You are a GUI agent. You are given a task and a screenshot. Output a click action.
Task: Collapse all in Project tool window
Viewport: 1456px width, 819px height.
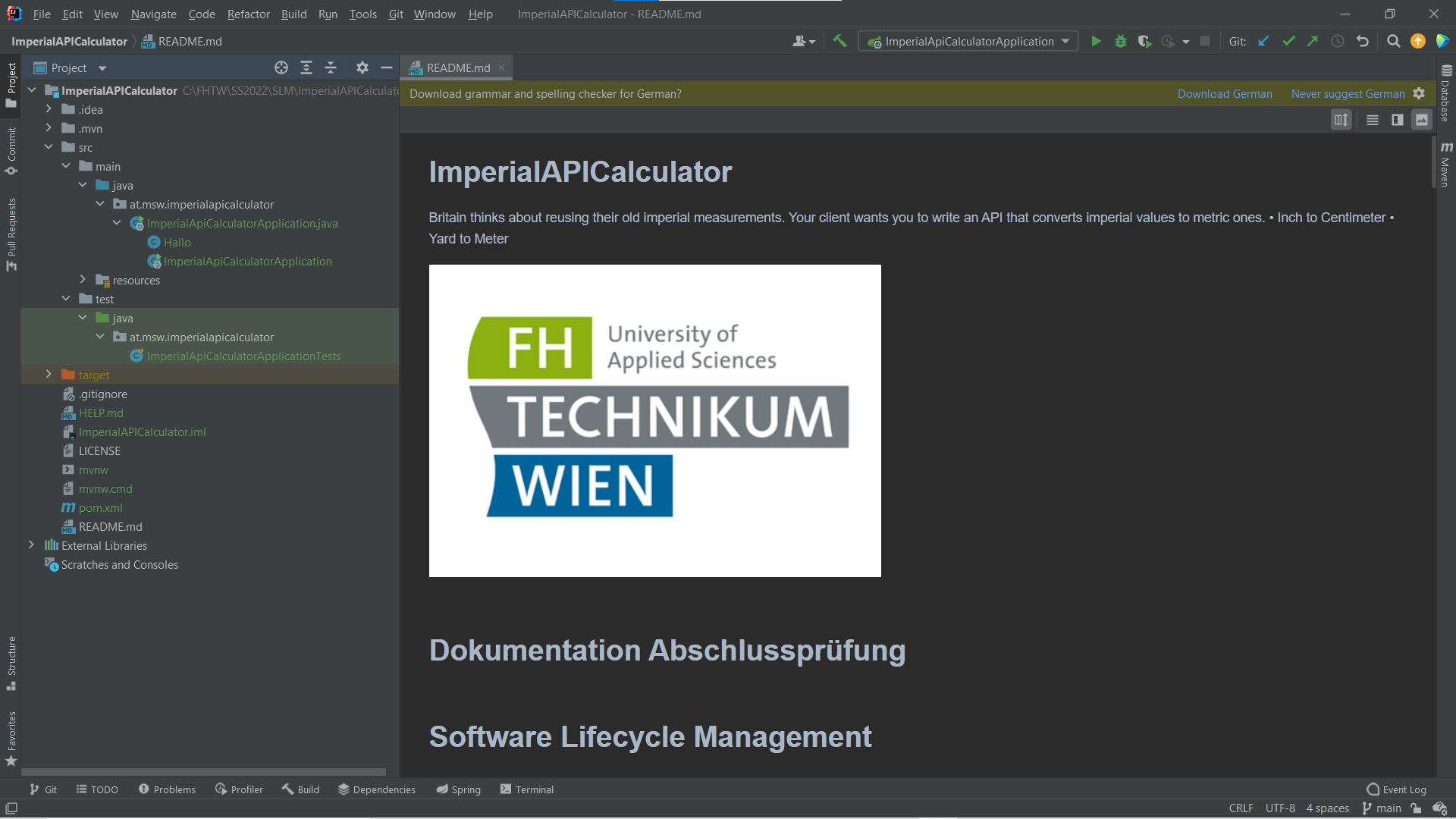(331, 67)
